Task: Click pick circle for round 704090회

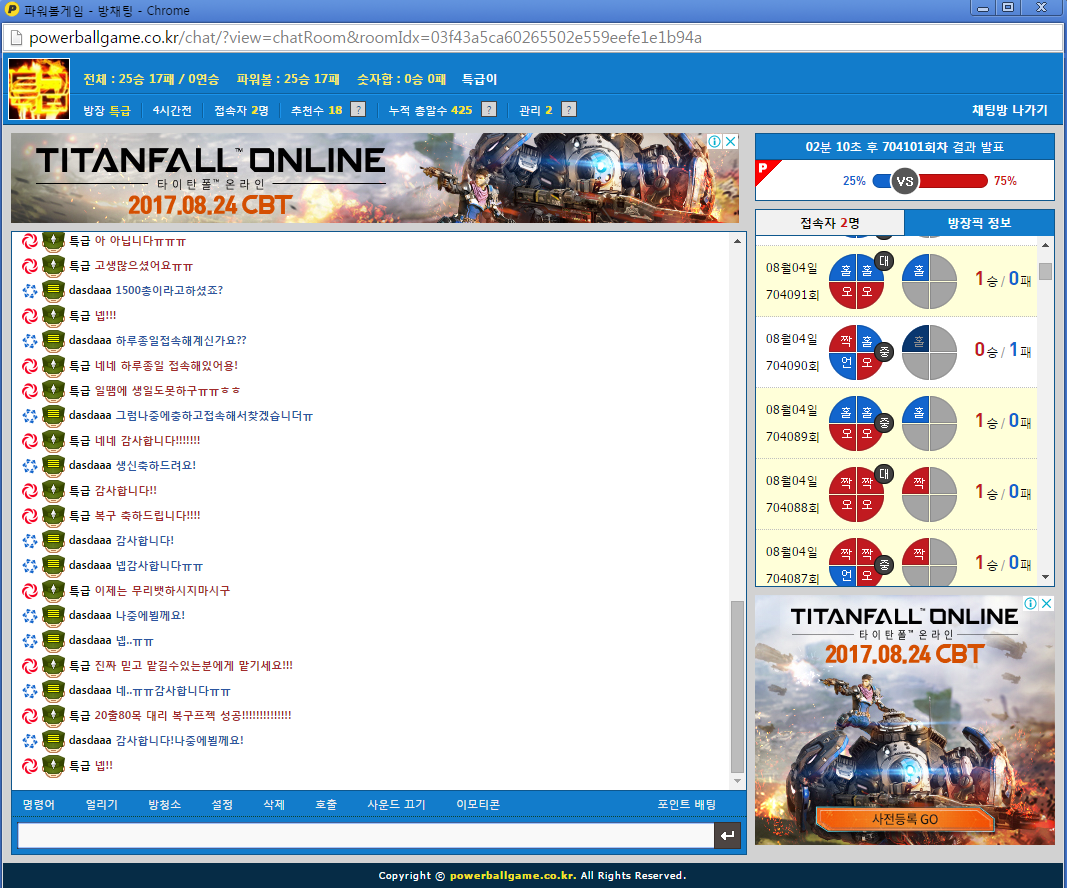Action: coord(929,352)
